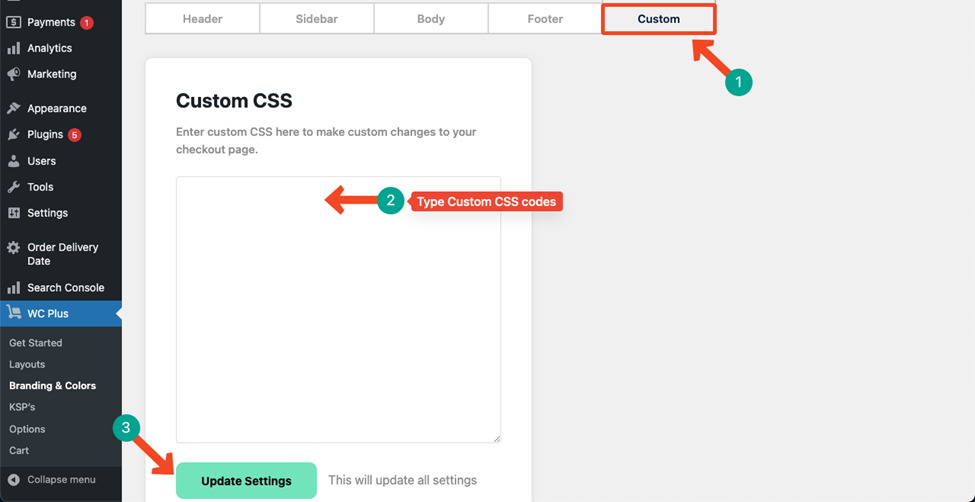Go to the Footer tab
The height and width of the screenshot is (502, 975).
pyautogui.click(x=545, y=19)
